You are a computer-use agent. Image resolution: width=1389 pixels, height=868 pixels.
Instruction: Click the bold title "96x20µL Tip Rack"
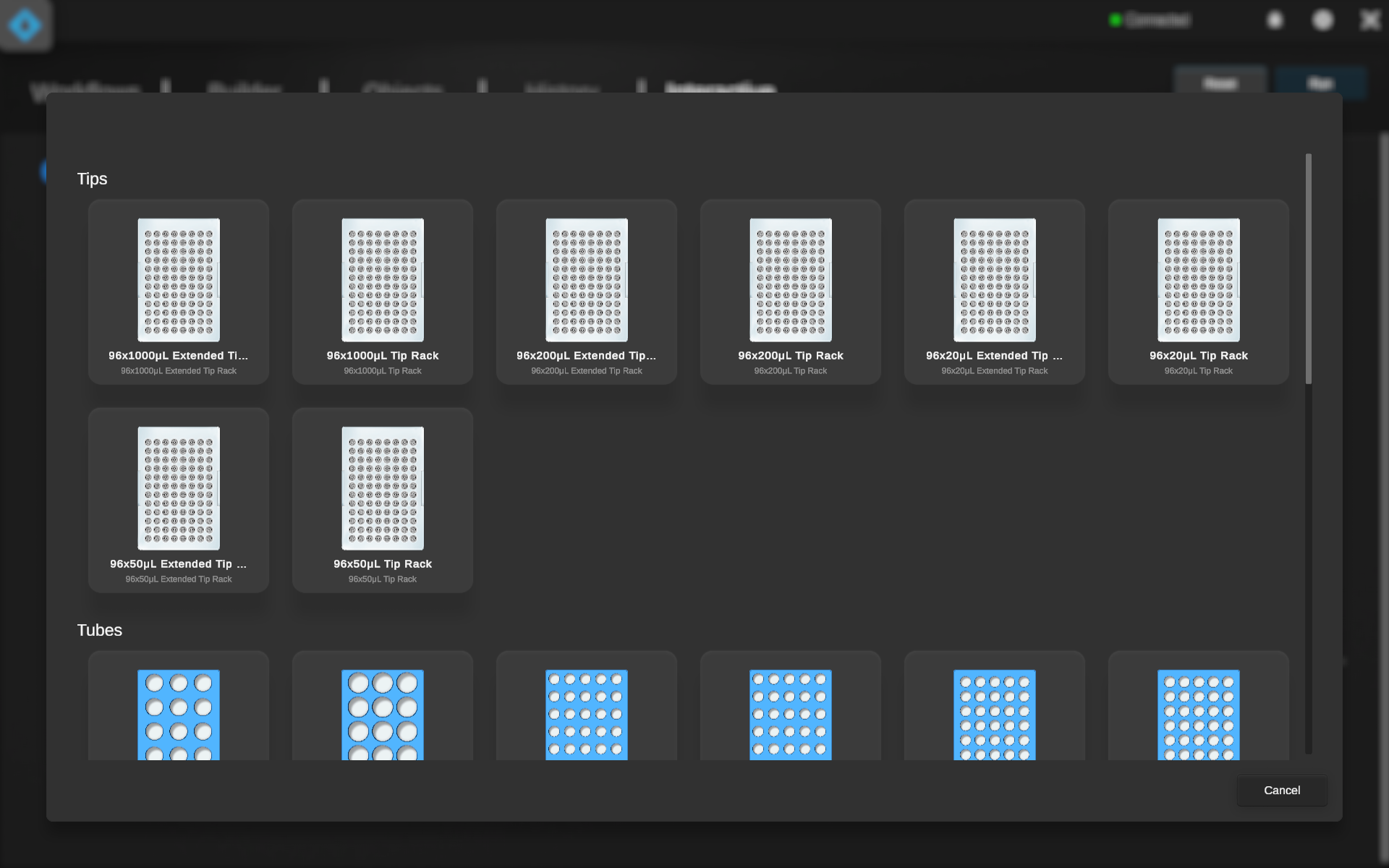[1199, 356]
